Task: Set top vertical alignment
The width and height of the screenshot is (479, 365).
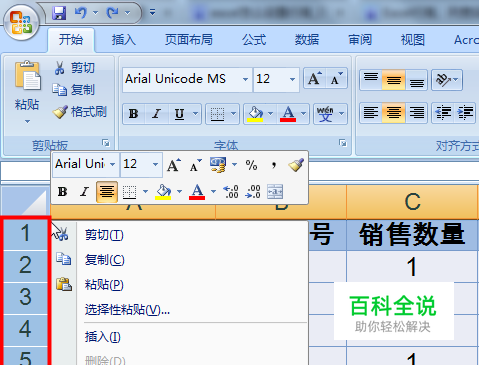Action: point(371,80)
